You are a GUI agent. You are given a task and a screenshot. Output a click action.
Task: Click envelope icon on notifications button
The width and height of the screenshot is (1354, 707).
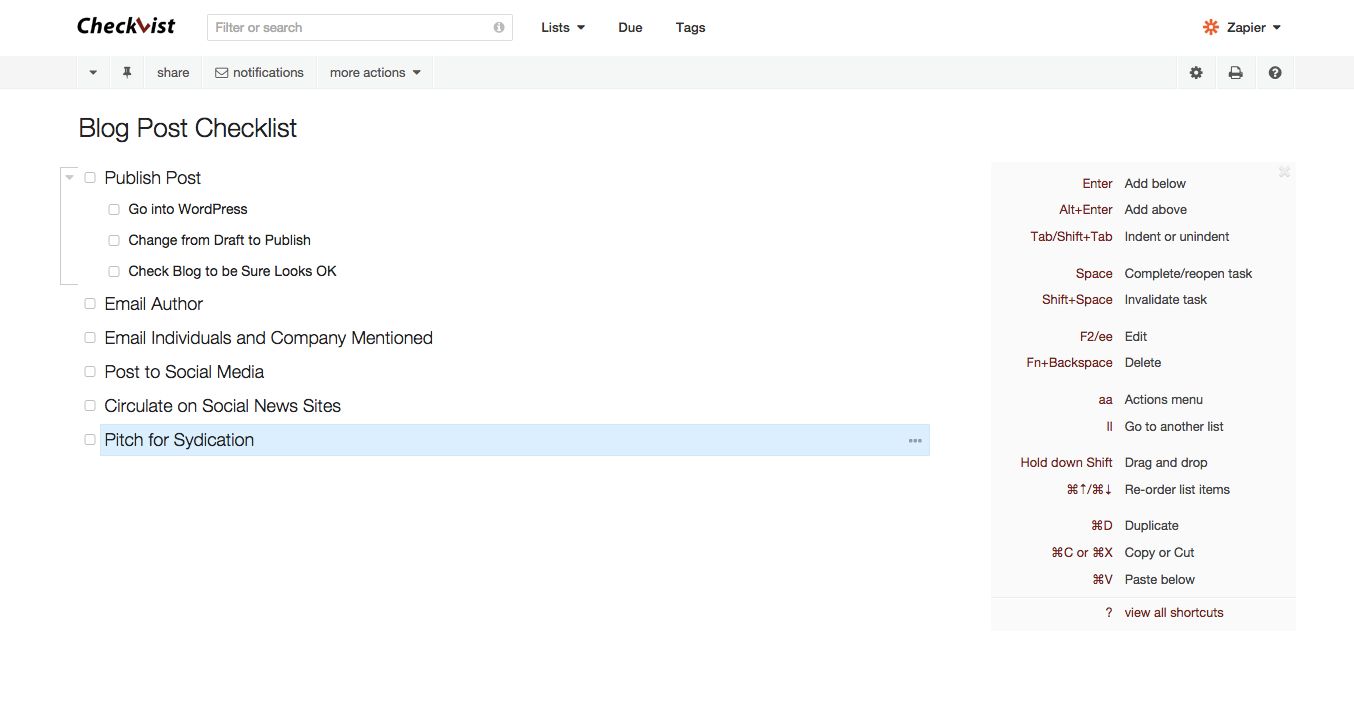[222, 73]
